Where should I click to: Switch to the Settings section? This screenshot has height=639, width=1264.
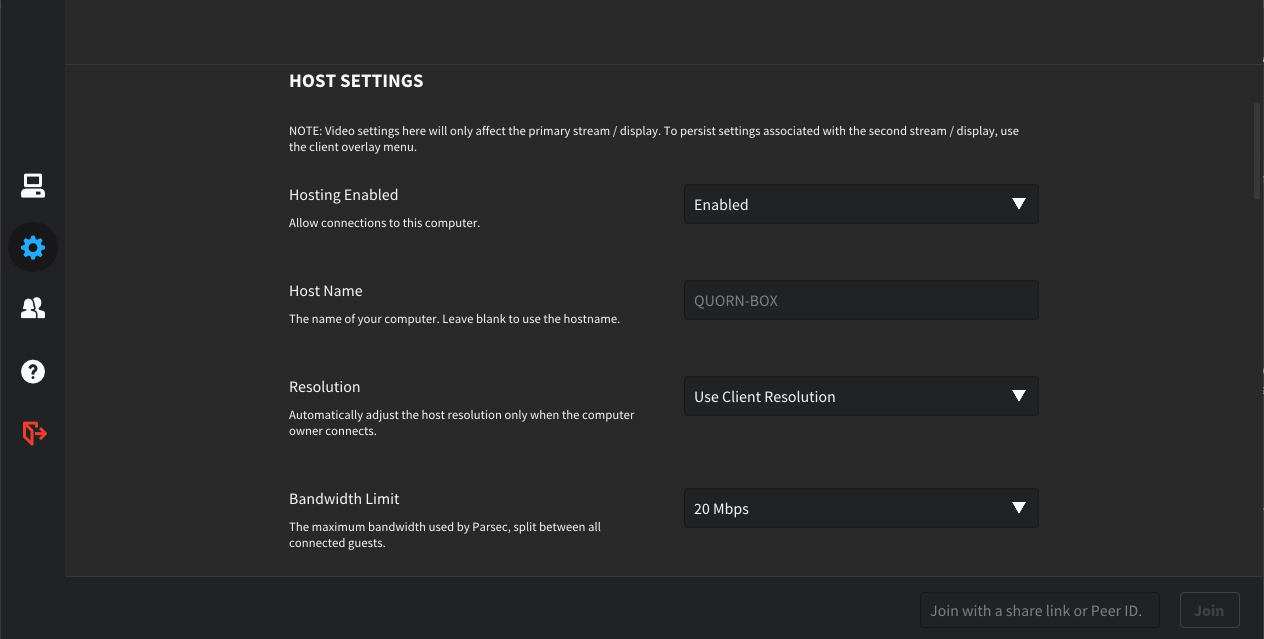coord(33,247)
